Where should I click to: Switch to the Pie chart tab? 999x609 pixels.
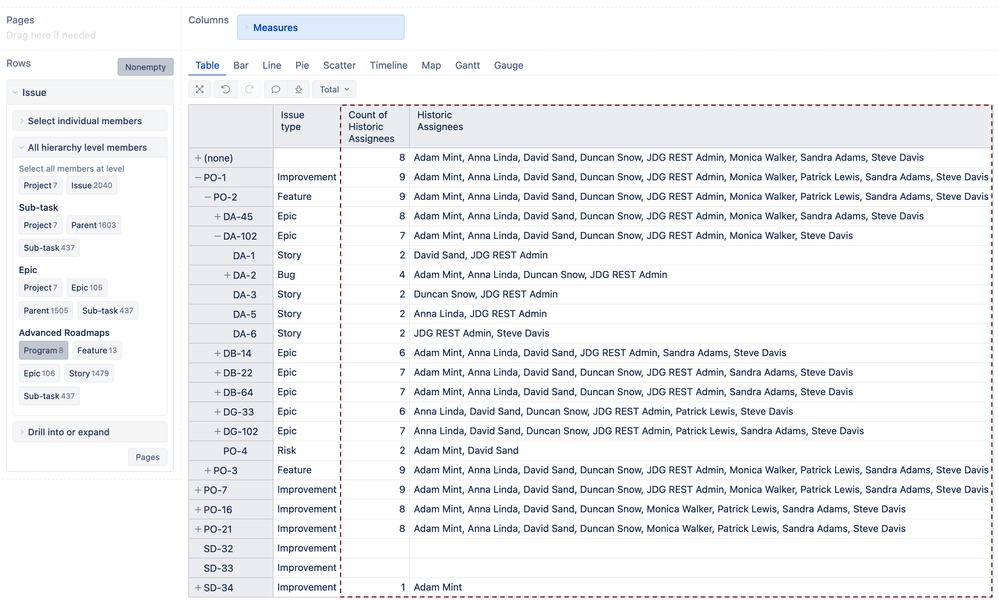point(302,65)
